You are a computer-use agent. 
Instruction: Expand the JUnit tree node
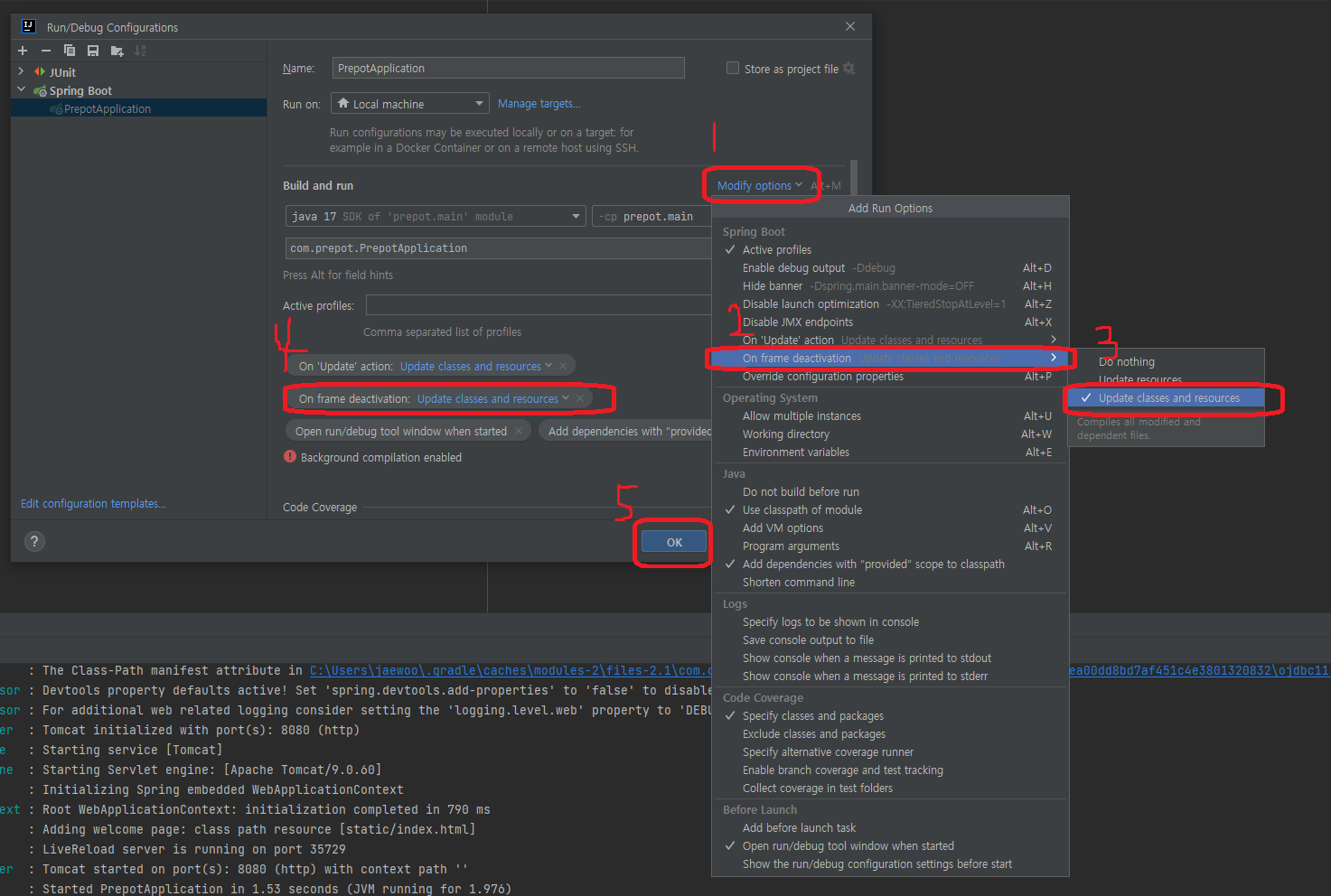[21, 71]
